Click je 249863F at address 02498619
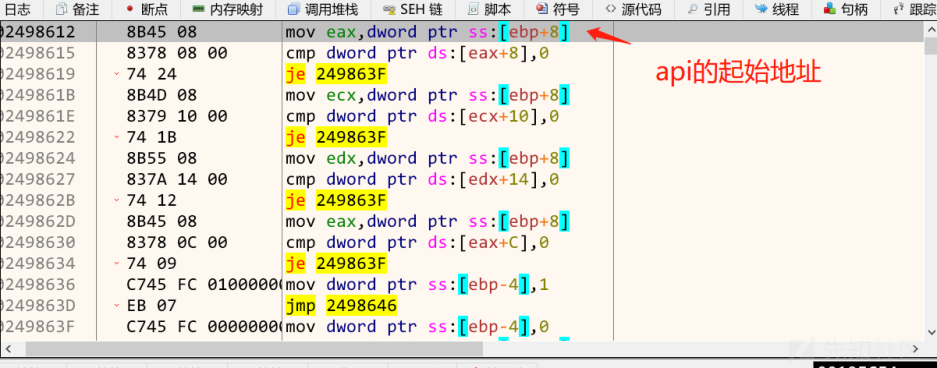Viewport: 937px width, 368px height. click(x=336, y=74)
